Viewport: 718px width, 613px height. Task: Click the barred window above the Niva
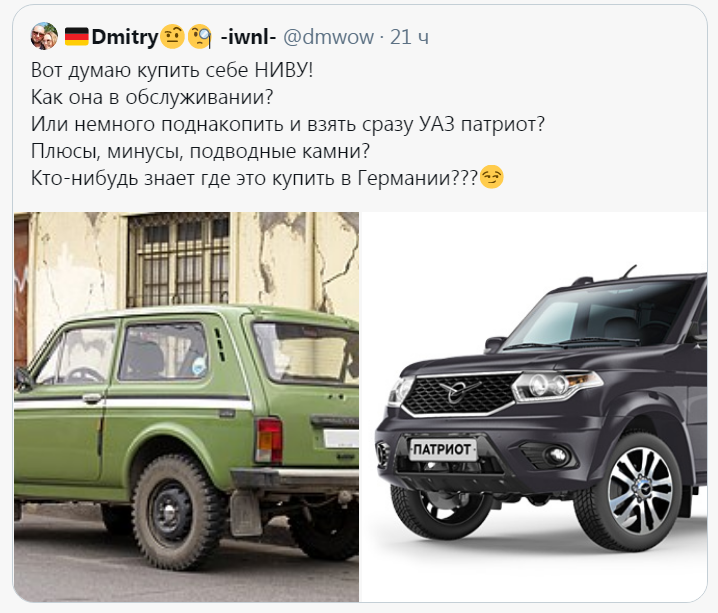coord(179,260)
